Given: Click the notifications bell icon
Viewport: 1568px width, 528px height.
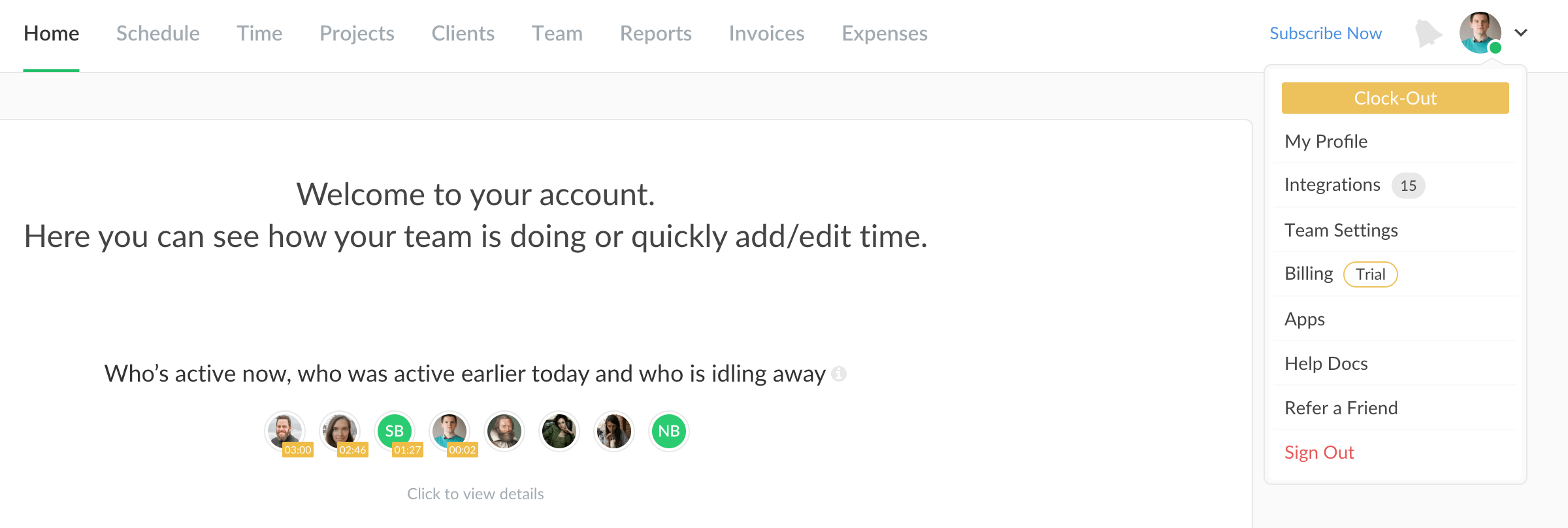Looking at the screenshot, I should tap(1428, 33).
